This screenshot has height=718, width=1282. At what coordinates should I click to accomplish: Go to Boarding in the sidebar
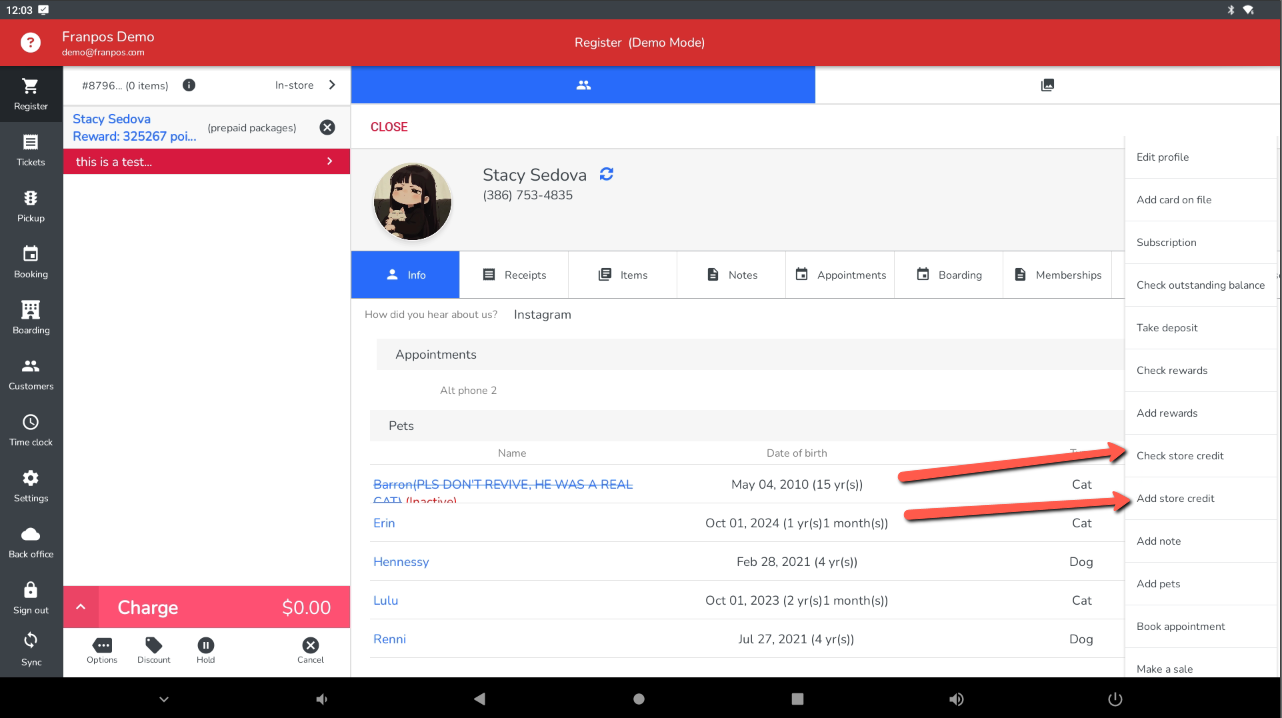coord(31,318)
